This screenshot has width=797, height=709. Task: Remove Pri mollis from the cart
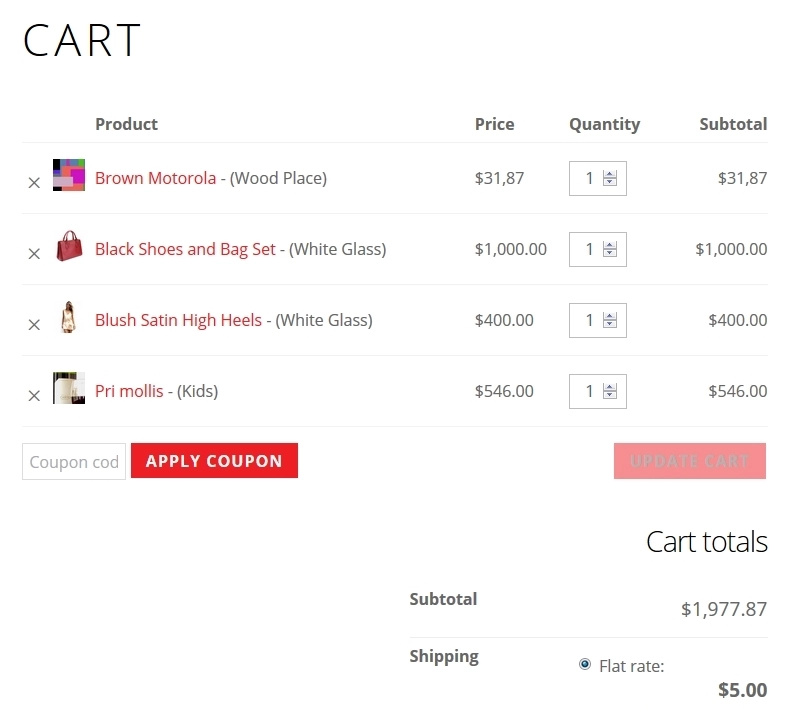click(34, 396)
